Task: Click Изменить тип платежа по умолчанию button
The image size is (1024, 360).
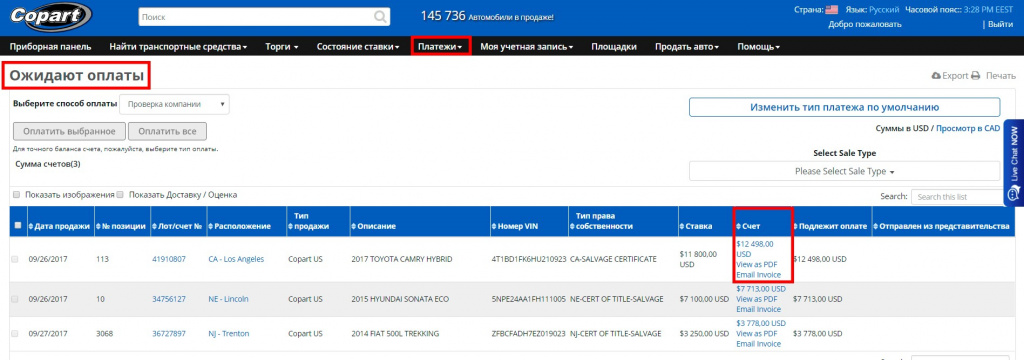Action: (x=844, y=107)
